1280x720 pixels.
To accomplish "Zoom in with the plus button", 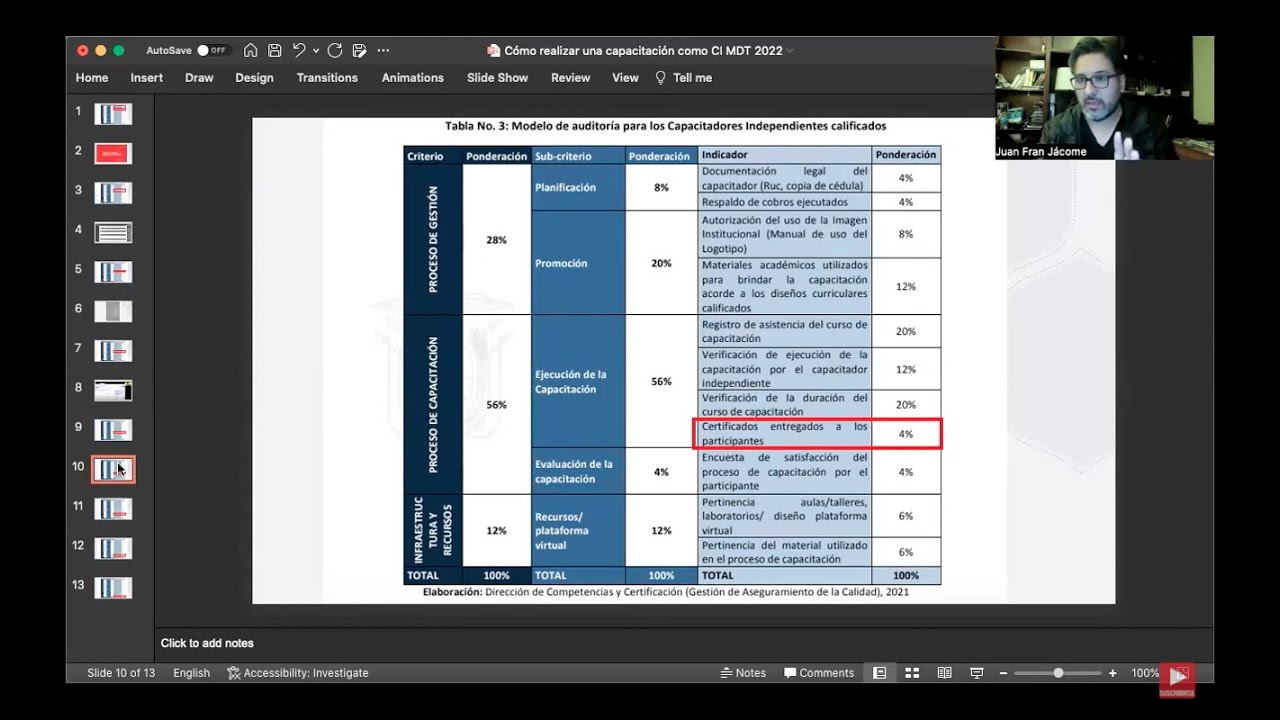I will tap(1112, 673).
